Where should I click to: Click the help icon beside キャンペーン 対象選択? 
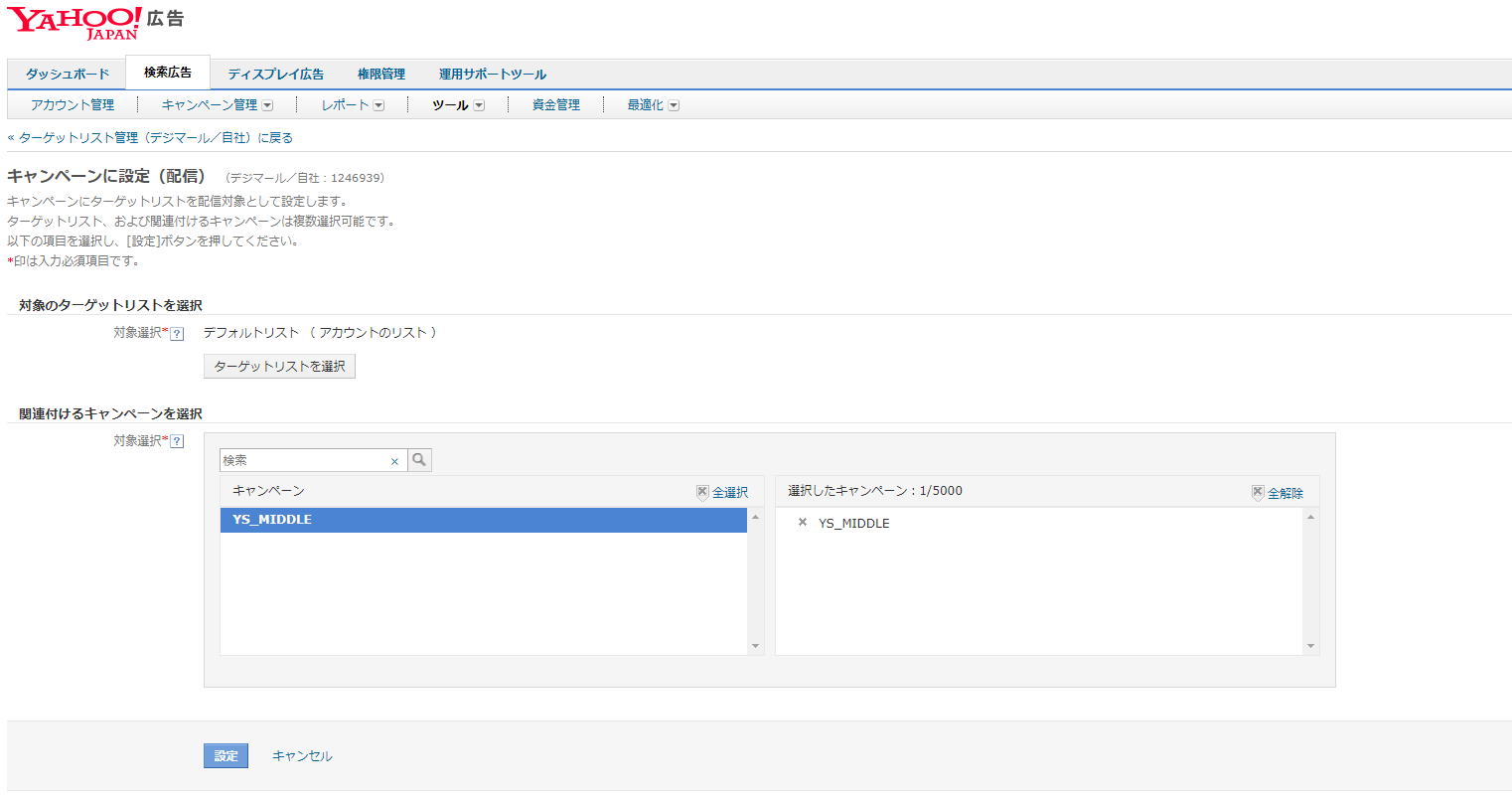[x=177, y=442]
